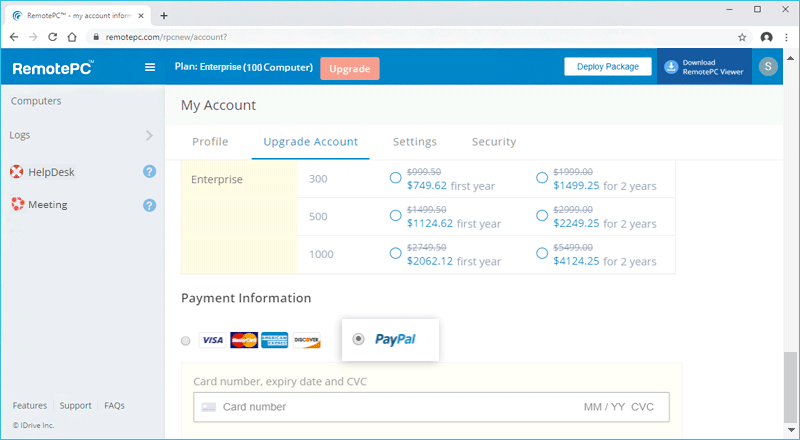Click the Payment Information heading
Viewport: 800px width, 440px height.
click(246, 298)
